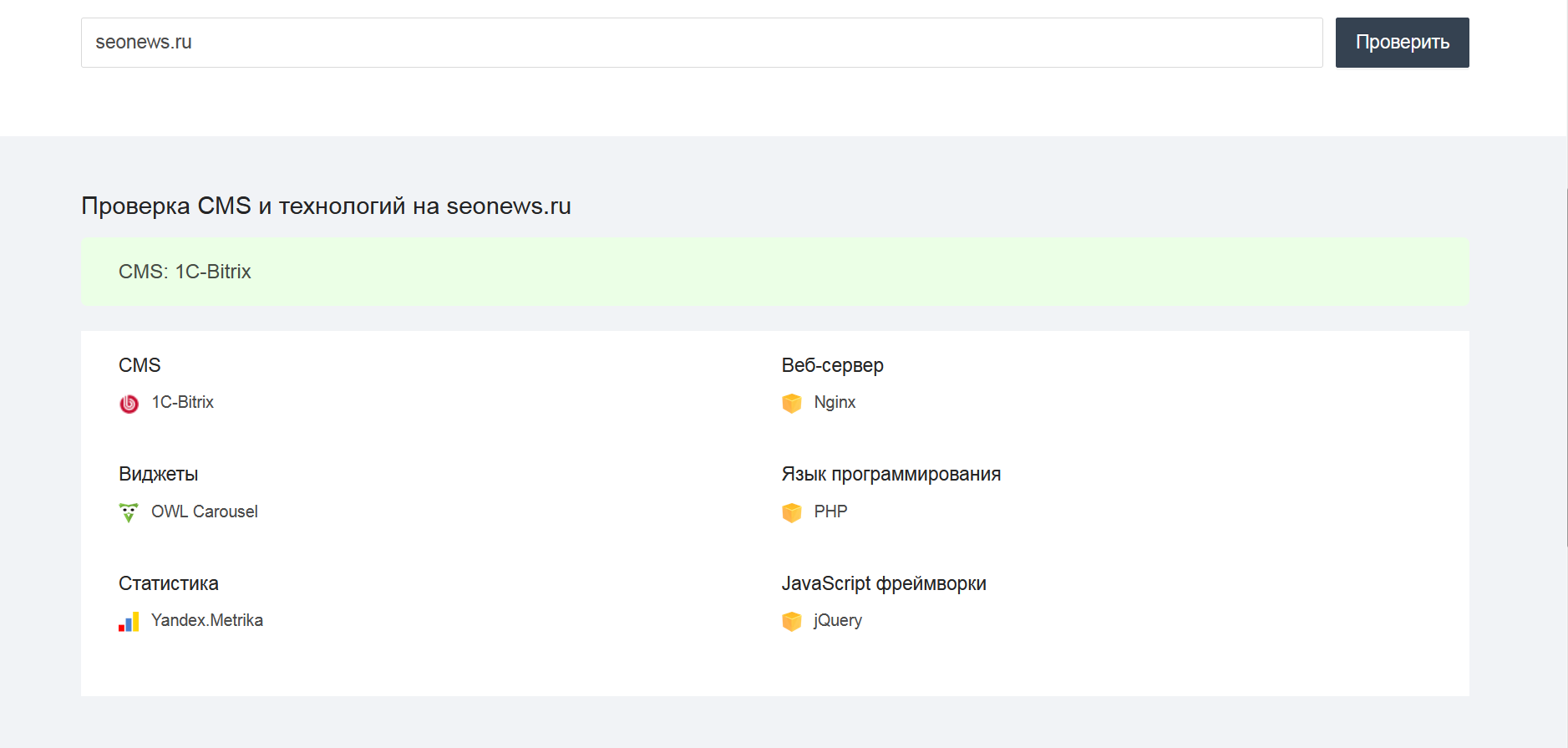This screenshot has width=1568, height=748.
Task: Click the 1C-Bitrix red logo icon
Action: [129, 404]
